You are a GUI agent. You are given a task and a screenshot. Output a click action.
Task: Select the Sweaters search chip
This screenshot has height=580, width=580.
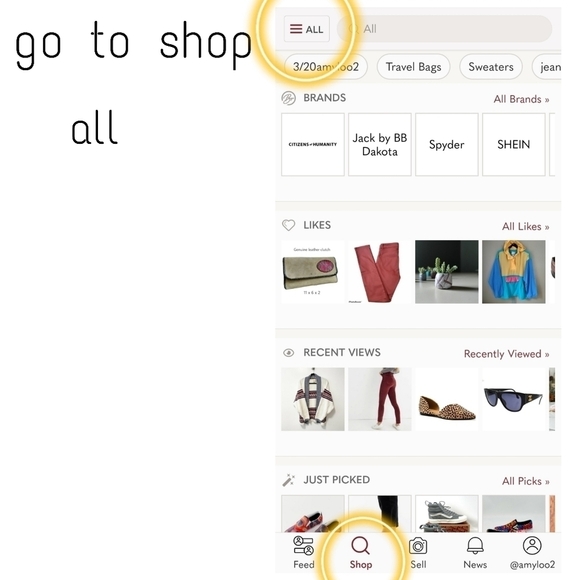pos(491,67)
